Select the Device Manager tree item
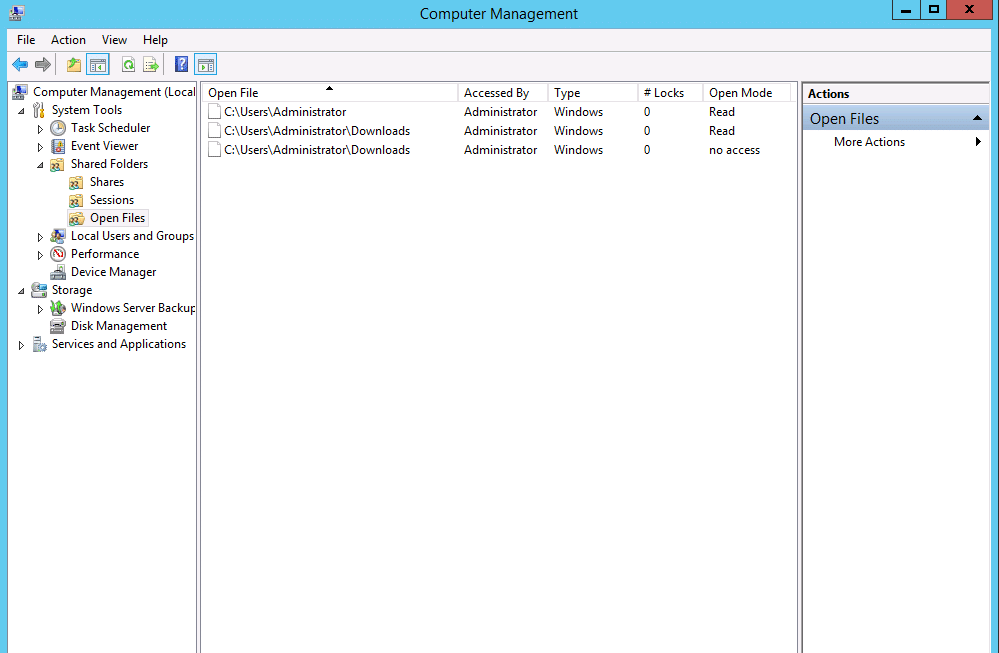 tap(113, 272)
